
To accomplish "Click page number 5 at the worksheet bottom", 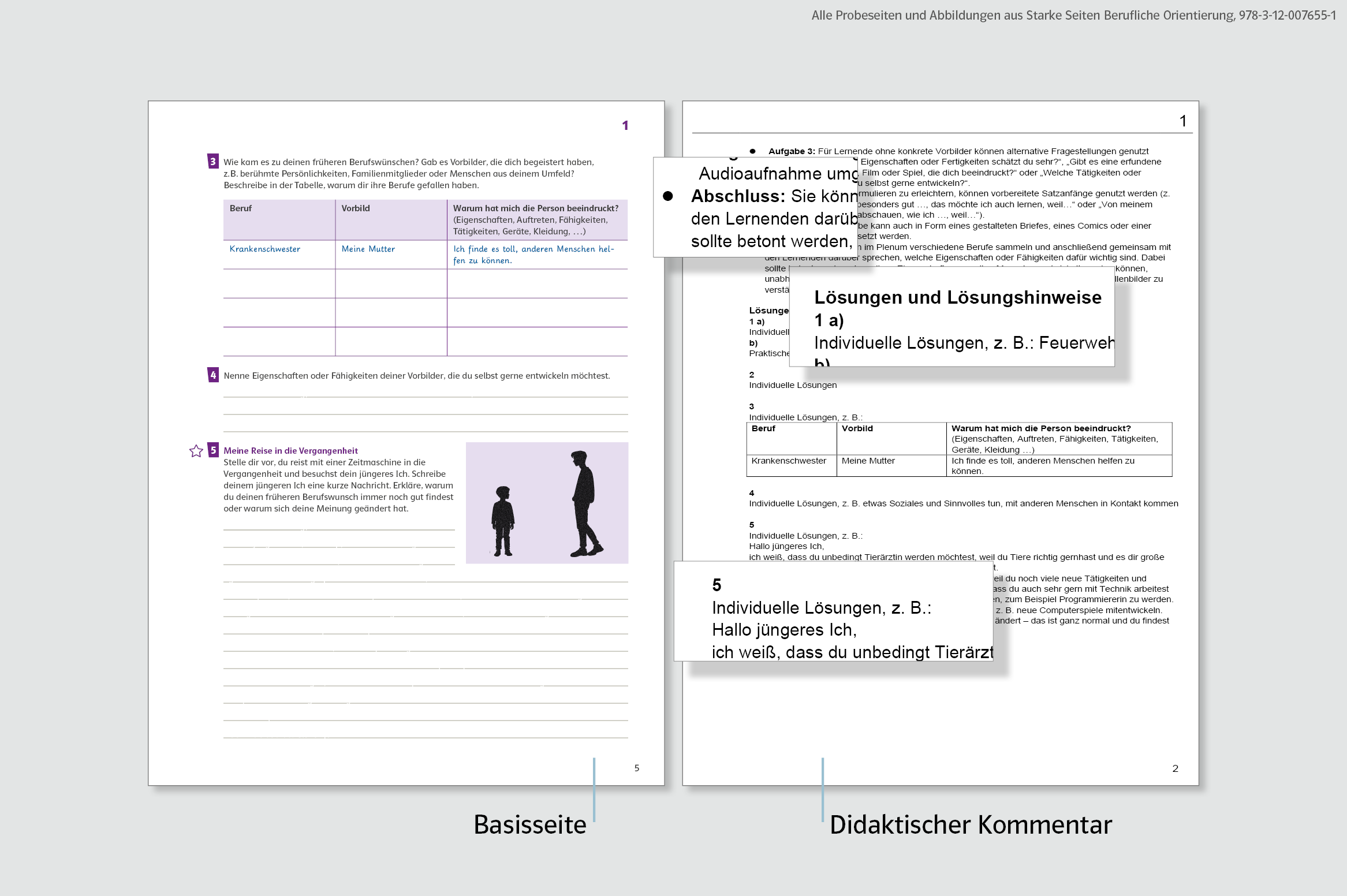I will pos(637,768).
